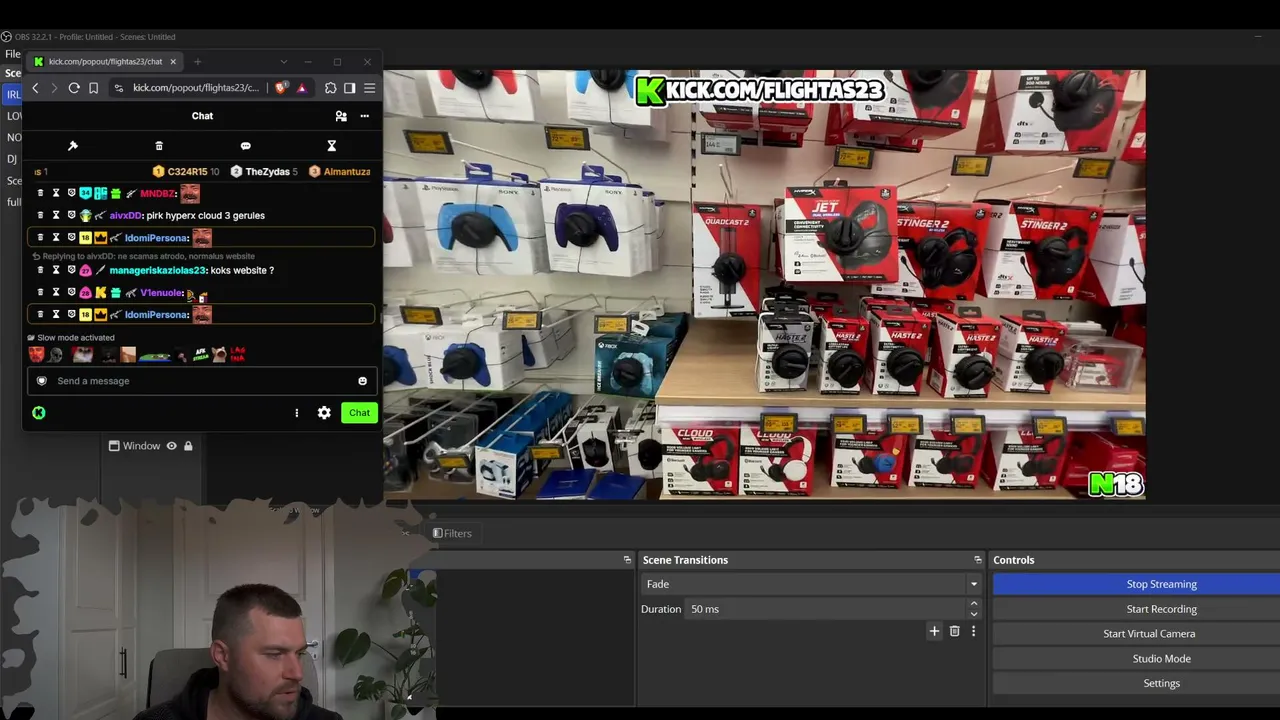Remove the scene transition with trash icon

[954, 631]
